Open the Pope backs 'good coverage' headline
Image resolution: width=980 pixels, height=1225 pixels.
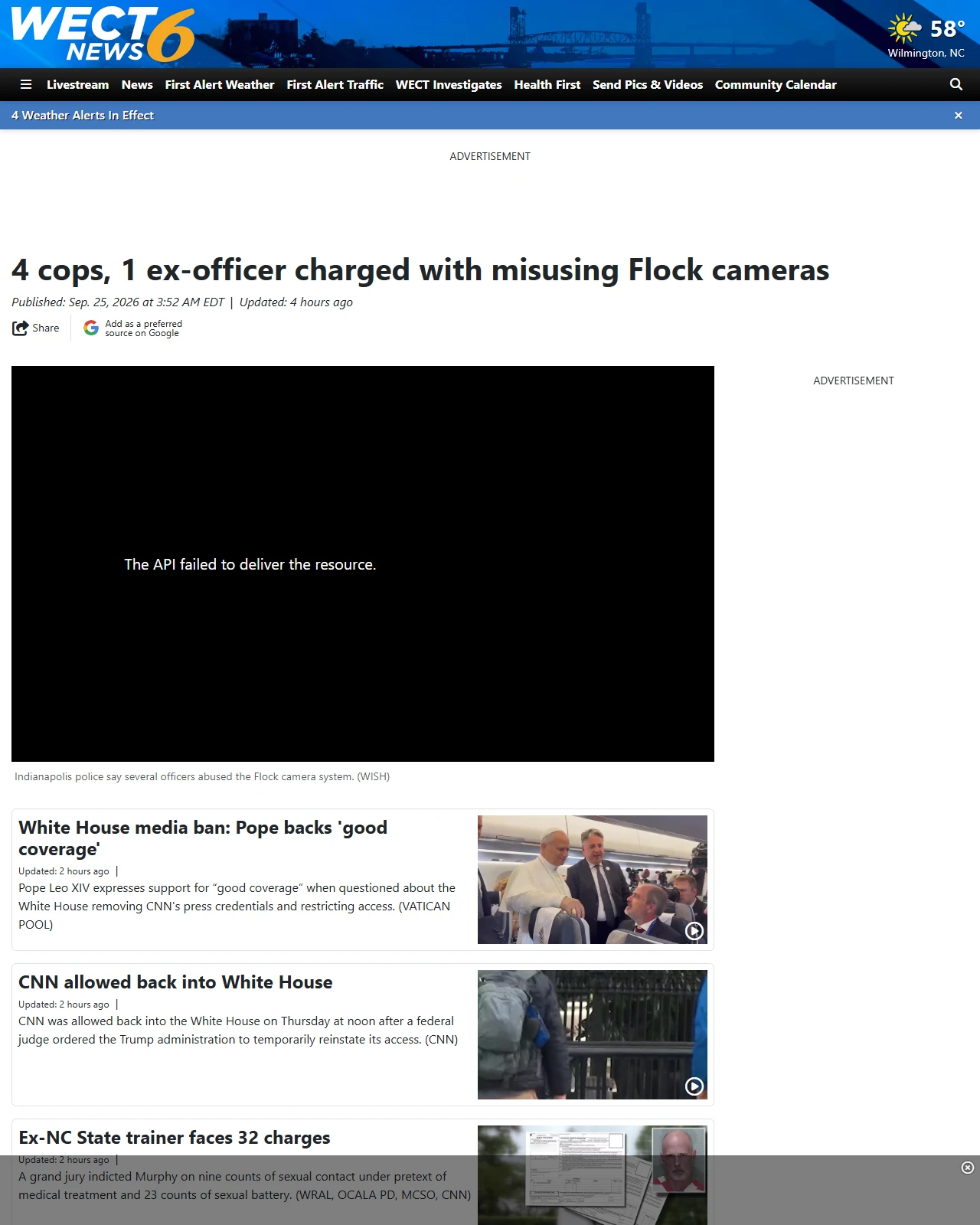[203, 838]
